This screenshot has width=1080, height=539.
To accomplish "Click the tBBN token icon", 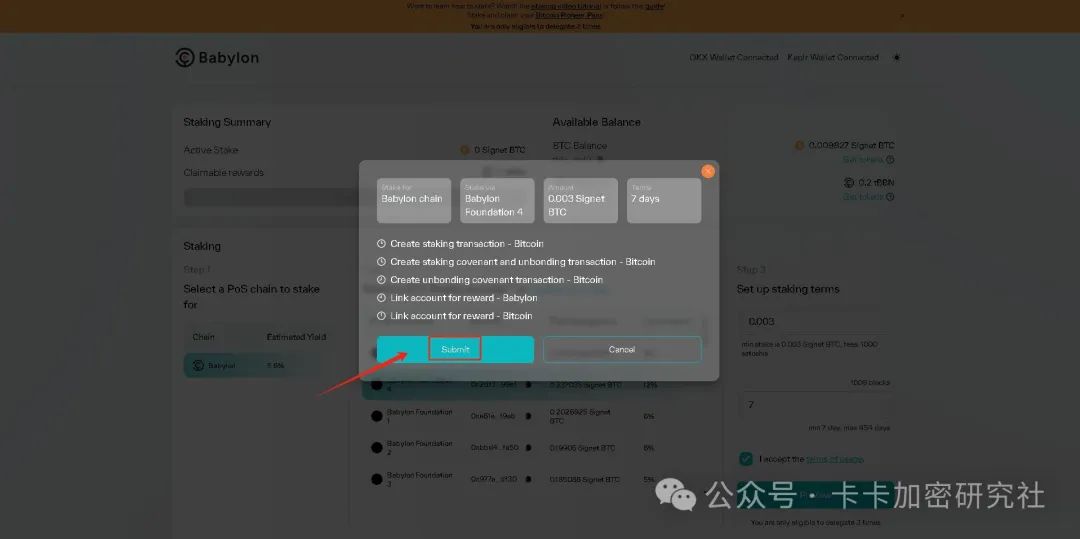I will point(849,183).
